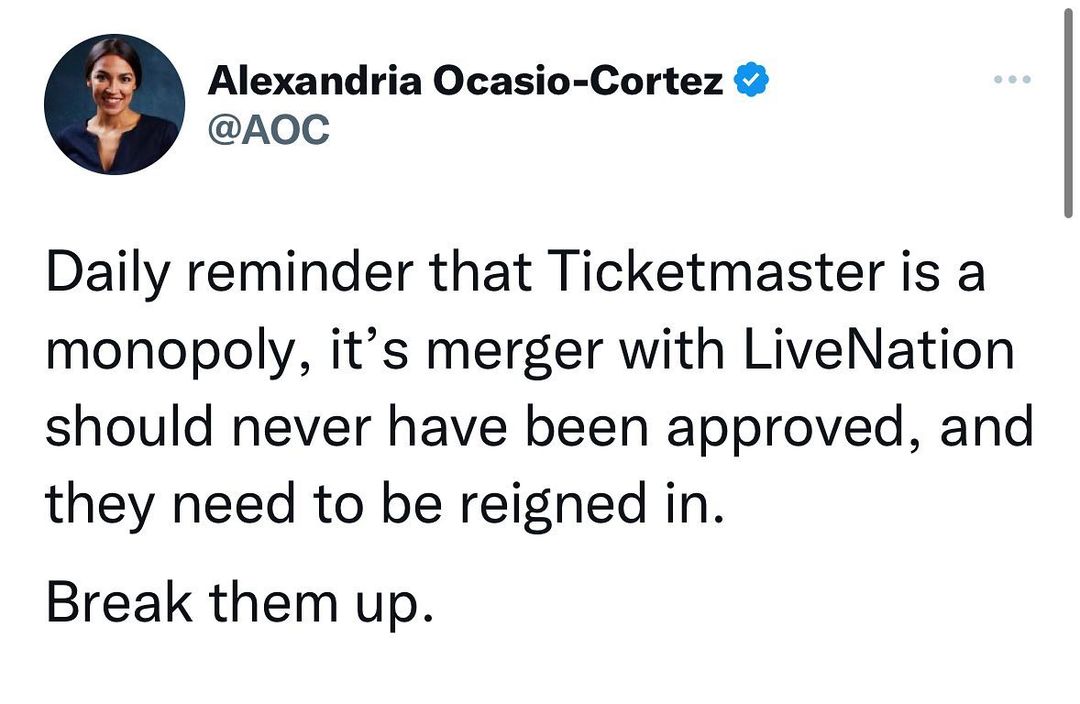1080x704 pixels.
Task: Open the Alexandria Ocasio-Cortez display name
Action: (x=464, y=81)
